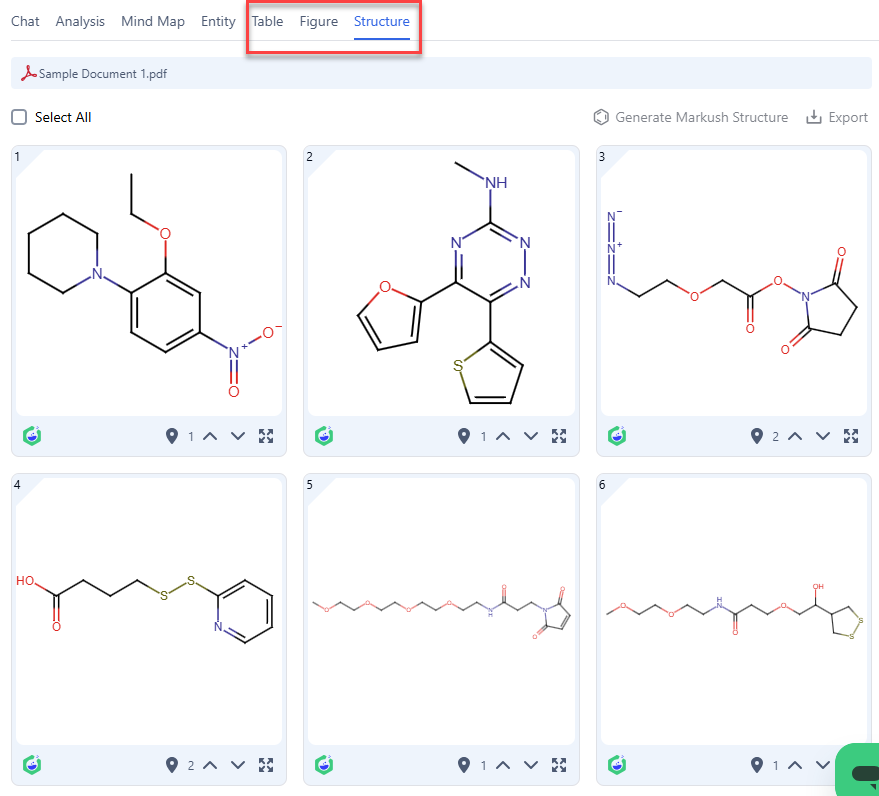Click the location pin icon on structure card 2

click(x=464, y=436)
